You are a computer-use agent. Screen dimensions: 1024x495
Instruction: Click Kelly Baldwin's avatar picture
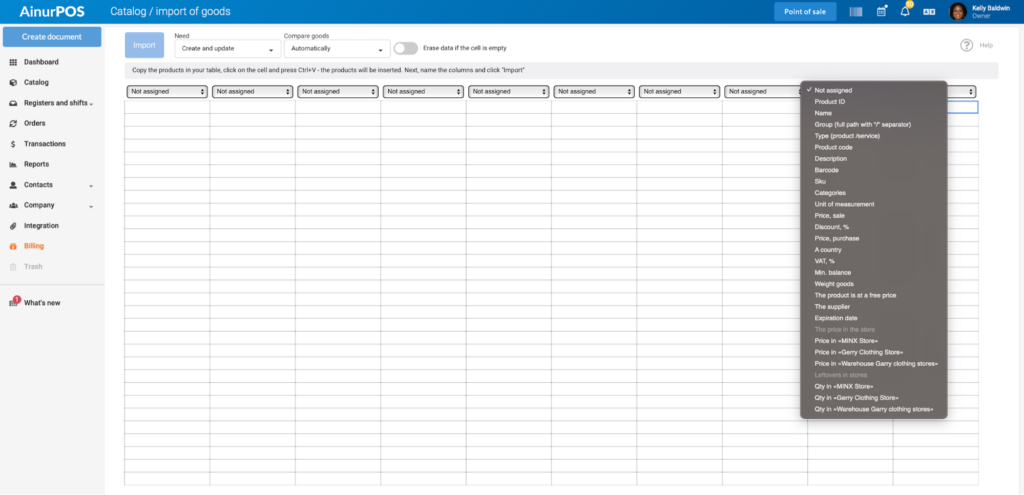click(957, 11)
